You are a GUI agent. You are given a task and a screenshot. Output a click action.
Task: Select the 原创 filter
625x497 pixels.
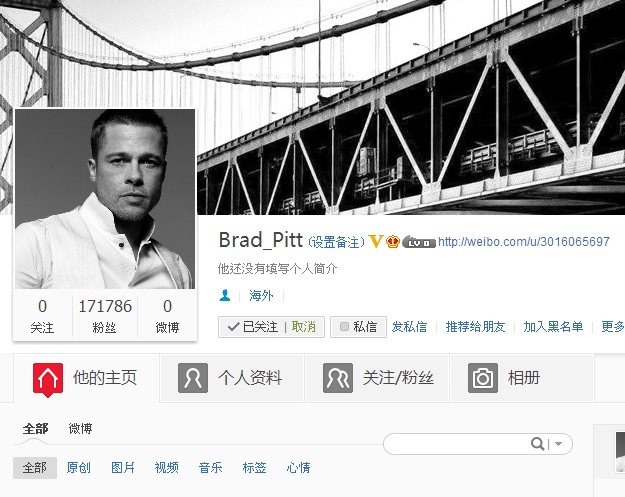[79, 468]
